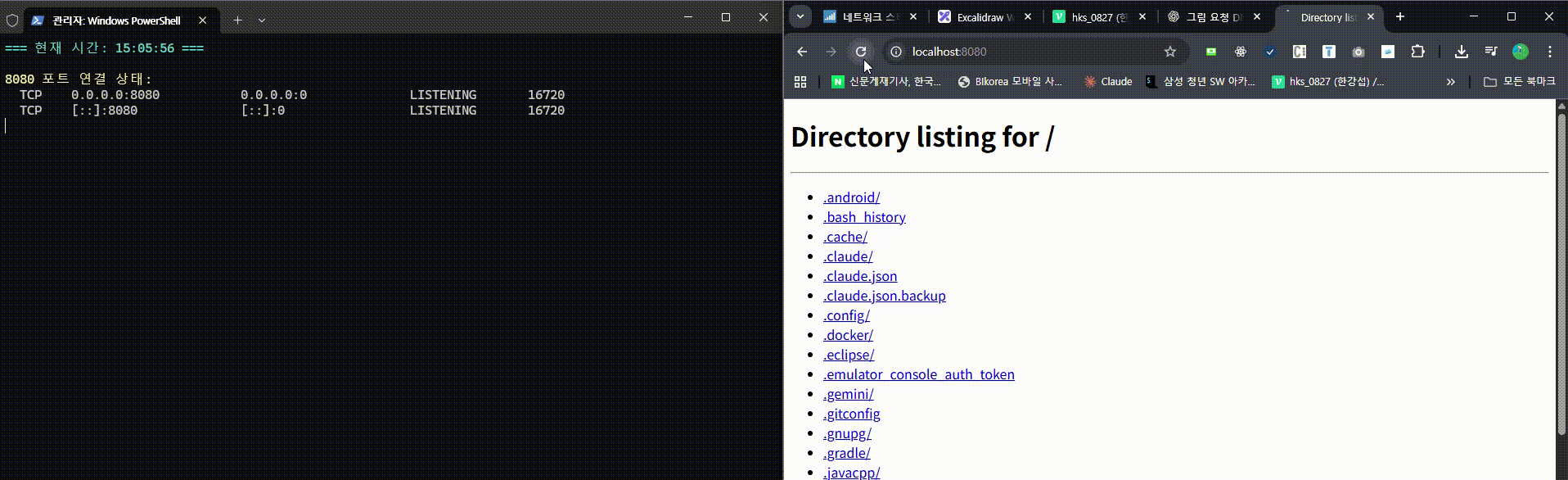Click the 16720 PID on 0.0.0.0:8080 row
The width and height of the screenshot is (1568, 480).
click(546, 95)
